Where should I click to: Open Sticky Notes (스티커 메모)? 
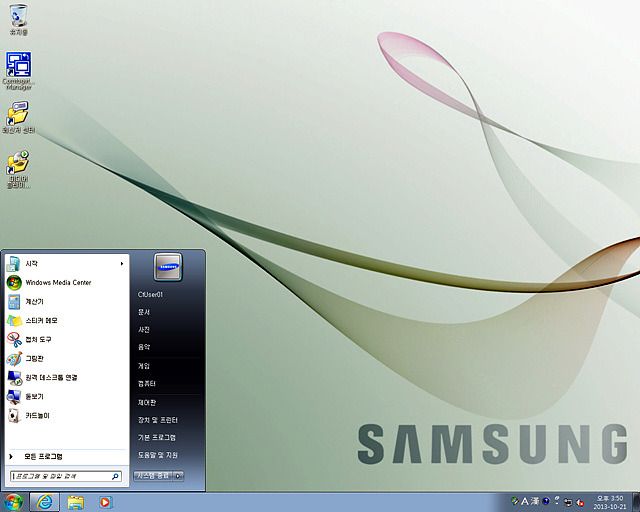click(x=67, y=321)
